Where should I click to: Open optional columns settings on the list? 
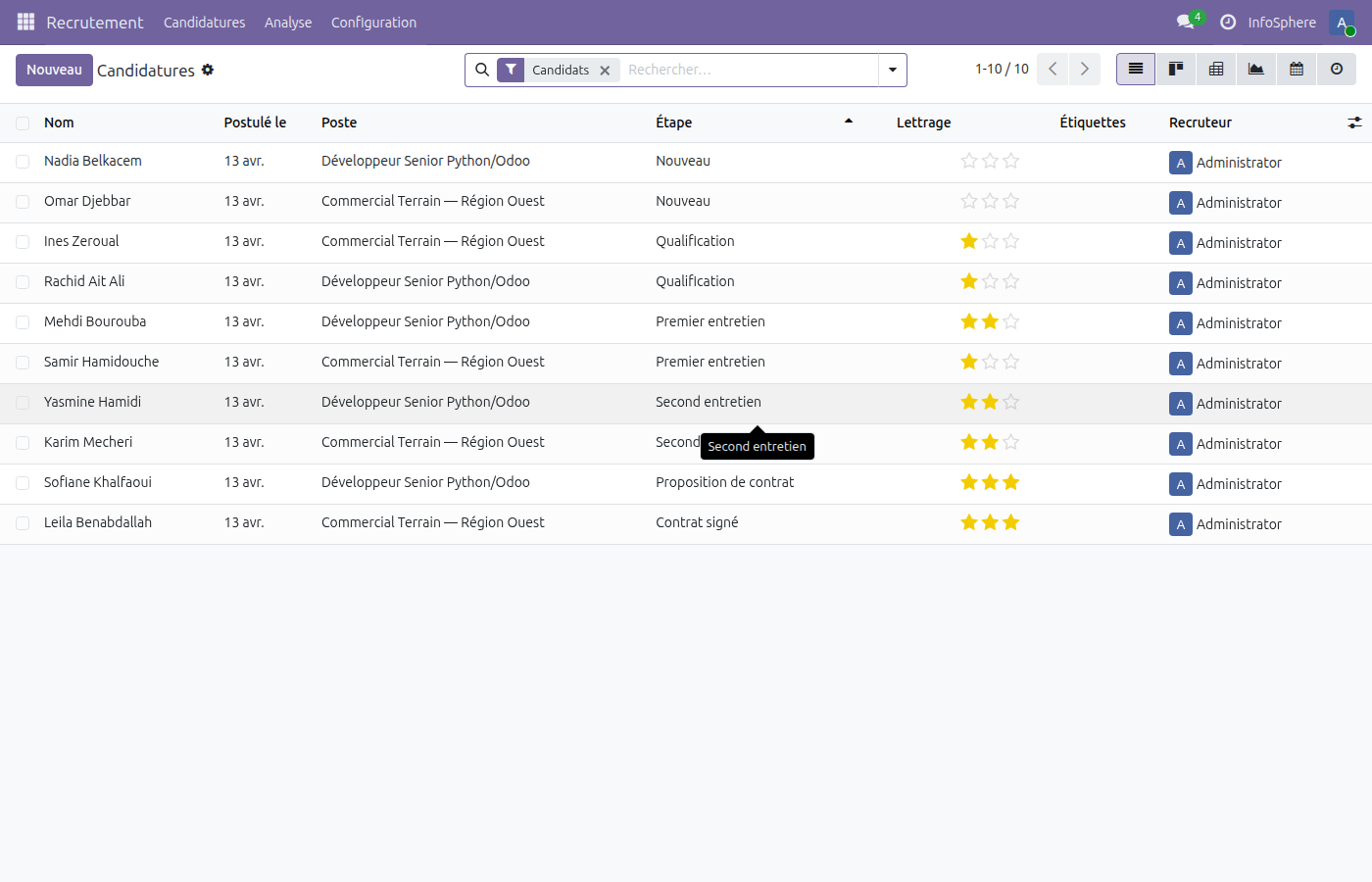(x=1355, y=122)
